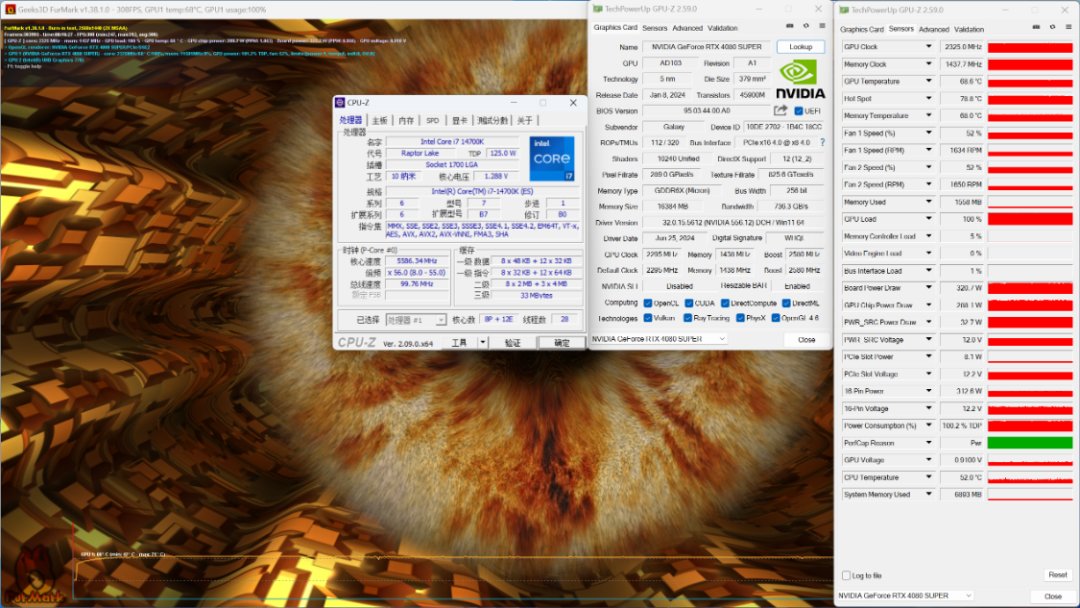Toggle the PhysX checkbox
The image size is (1080, 608).
[x=740, y=318]
